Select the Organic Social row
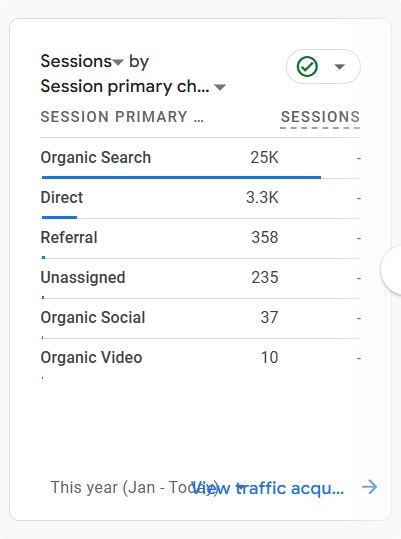Screen dimensions: 401x539 tap(201, 318)
